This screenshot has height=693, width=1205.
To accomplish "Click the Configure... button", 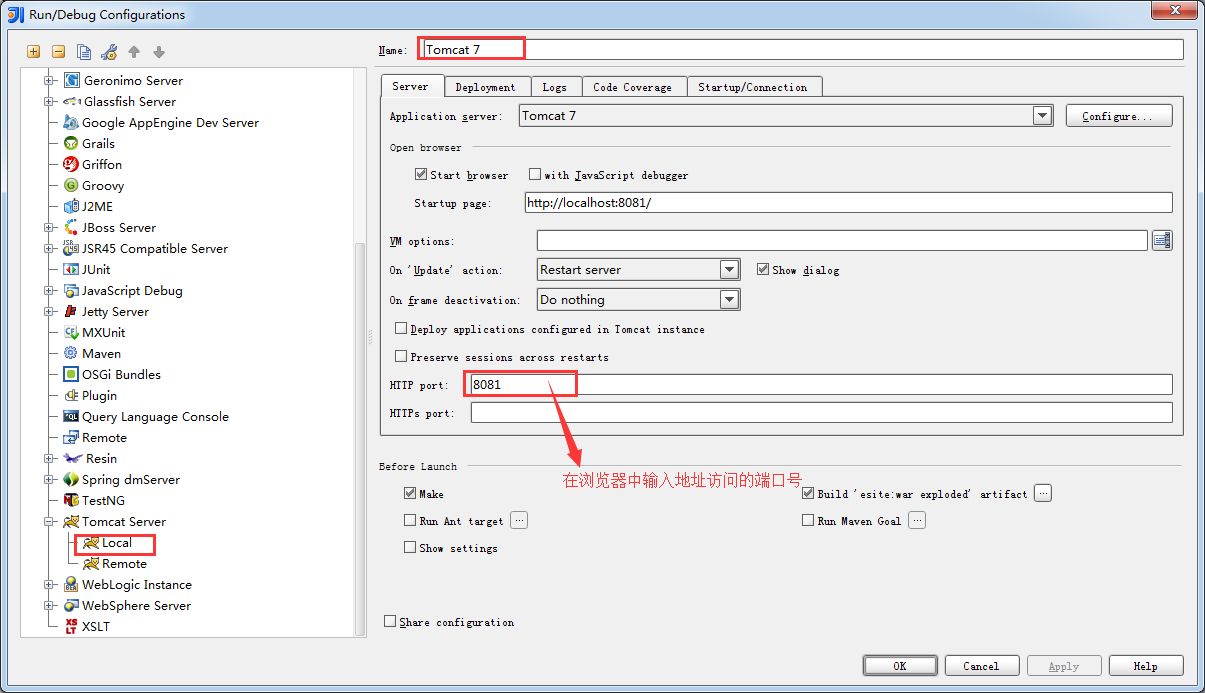I will [x=1119, y=116].
